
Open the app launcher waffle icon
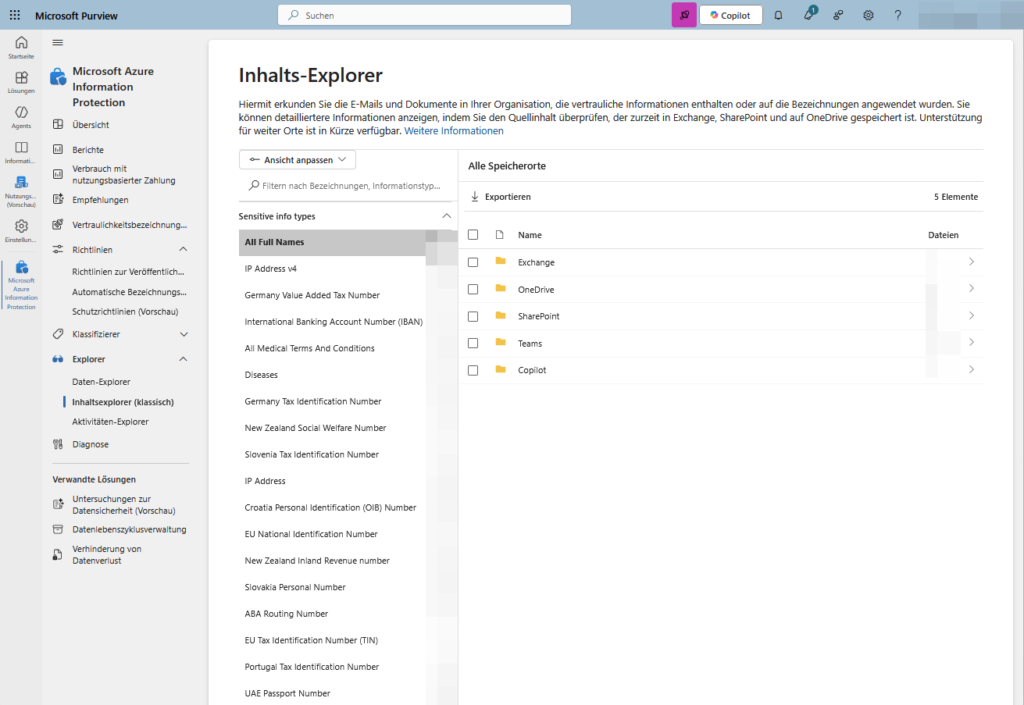(14, 15)
